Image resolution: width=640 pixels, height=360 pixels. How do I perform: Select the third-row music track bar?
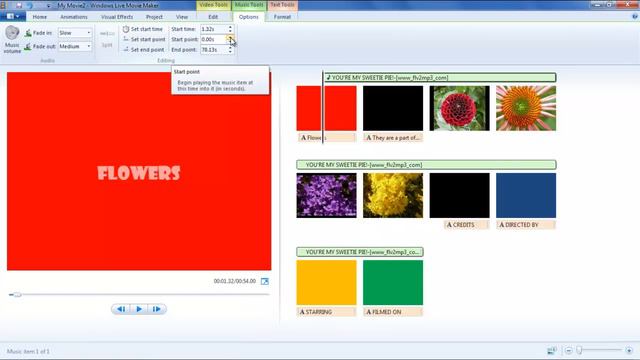360,252
